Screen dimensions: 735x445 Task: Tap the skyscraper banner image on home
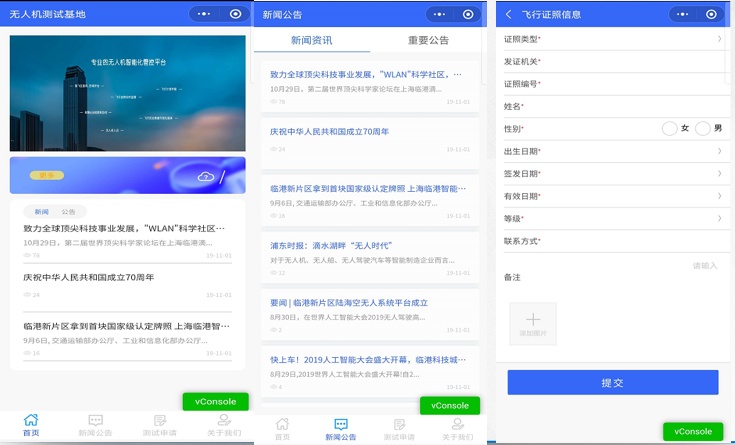[x=128, y=93]
